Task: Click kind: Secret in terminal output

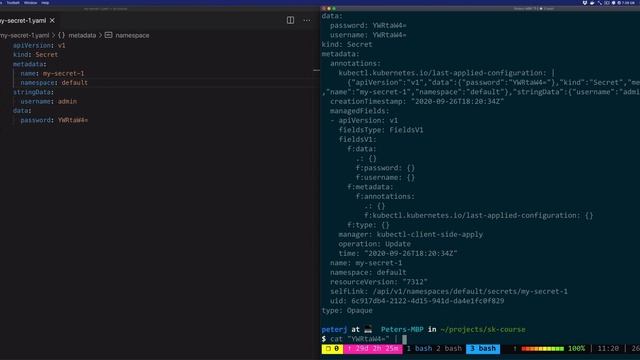Action: click(347, 44)
